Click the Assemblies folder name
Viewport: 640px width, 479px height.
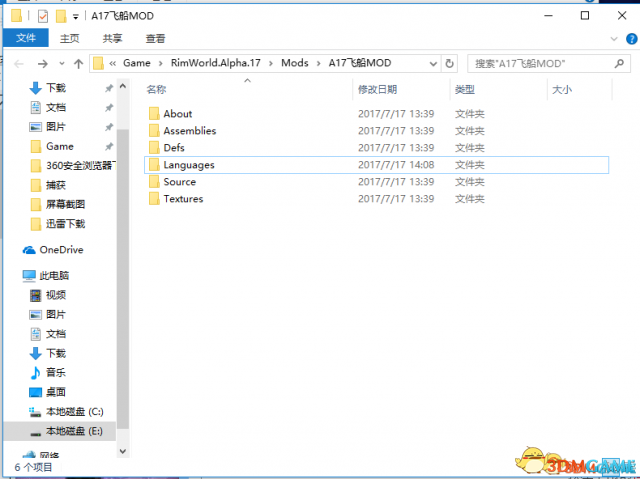point(190,131)
